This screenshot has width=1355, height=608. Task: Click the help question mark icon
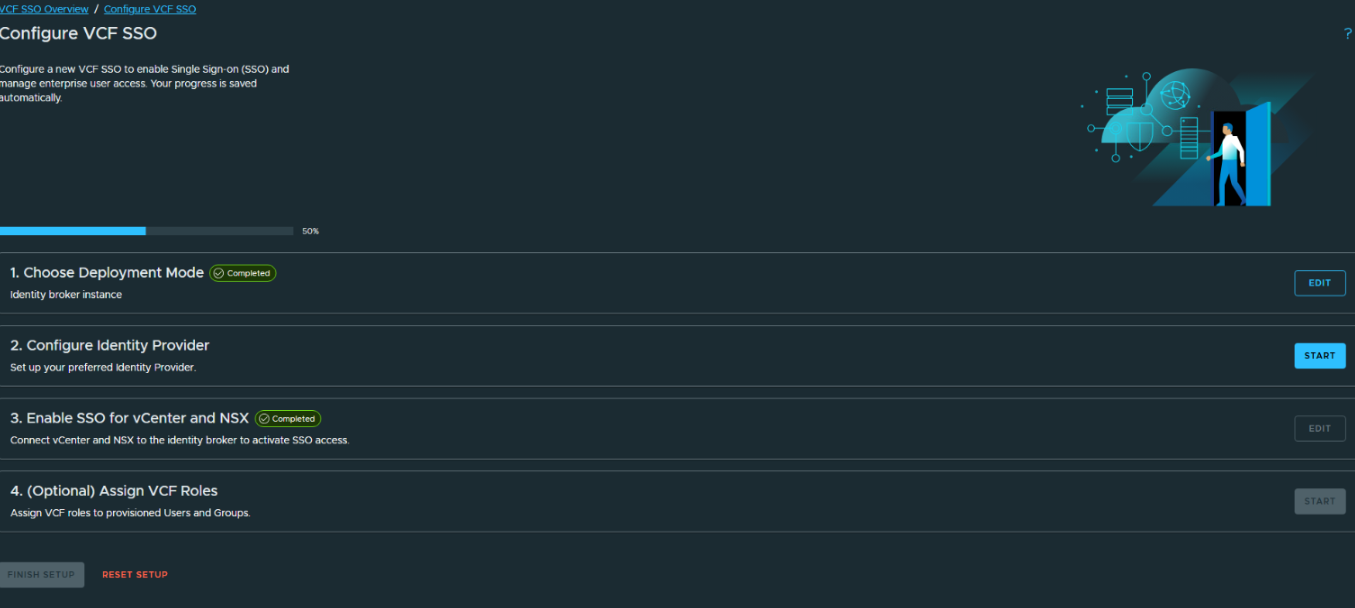[x=1348, y=34]
